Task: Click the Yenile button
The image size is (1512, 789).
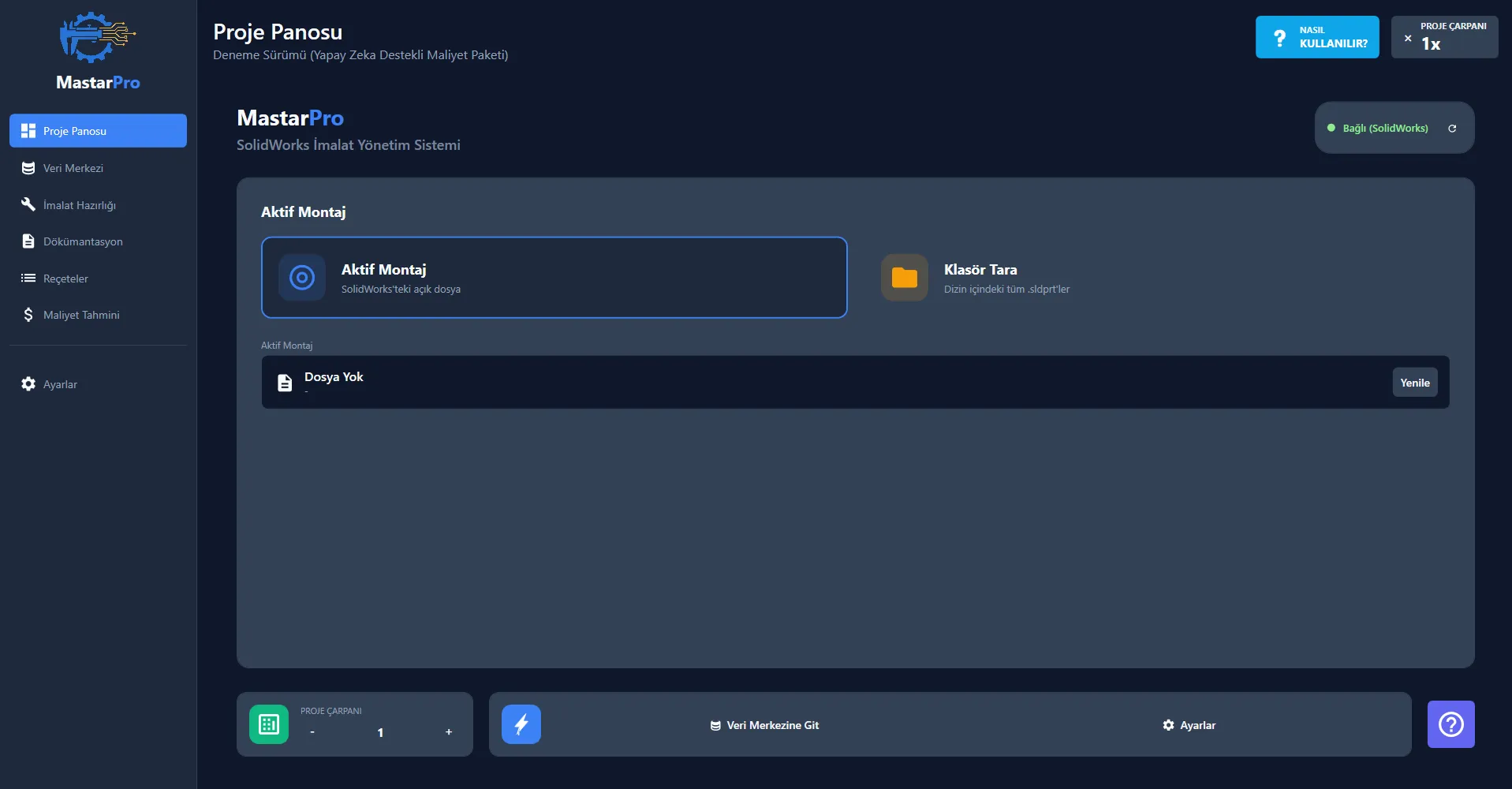Action: [x=1414, y=383]
